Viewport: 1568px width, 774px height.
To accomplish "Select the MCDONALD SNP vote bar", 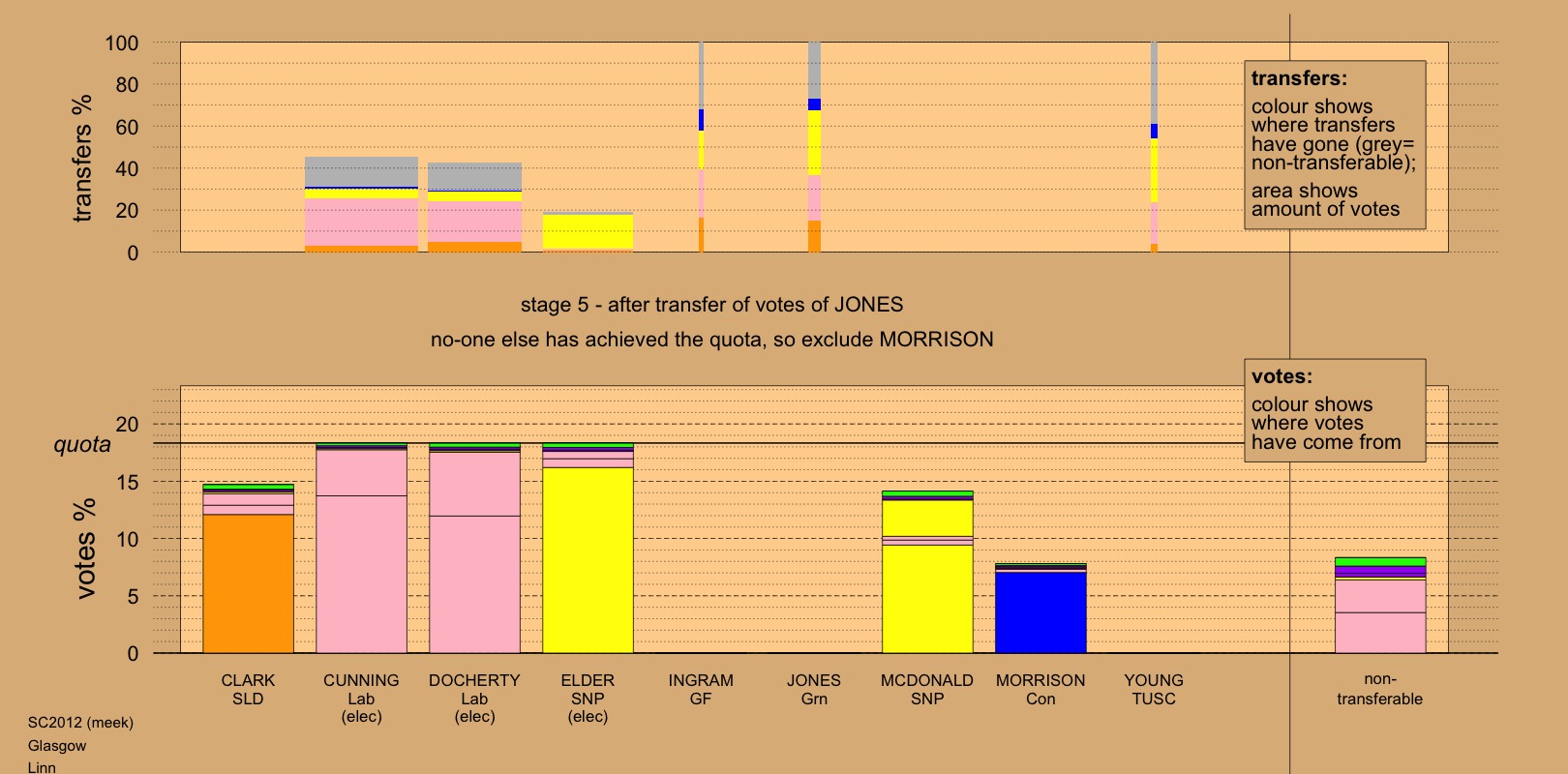I will point(927,598).
